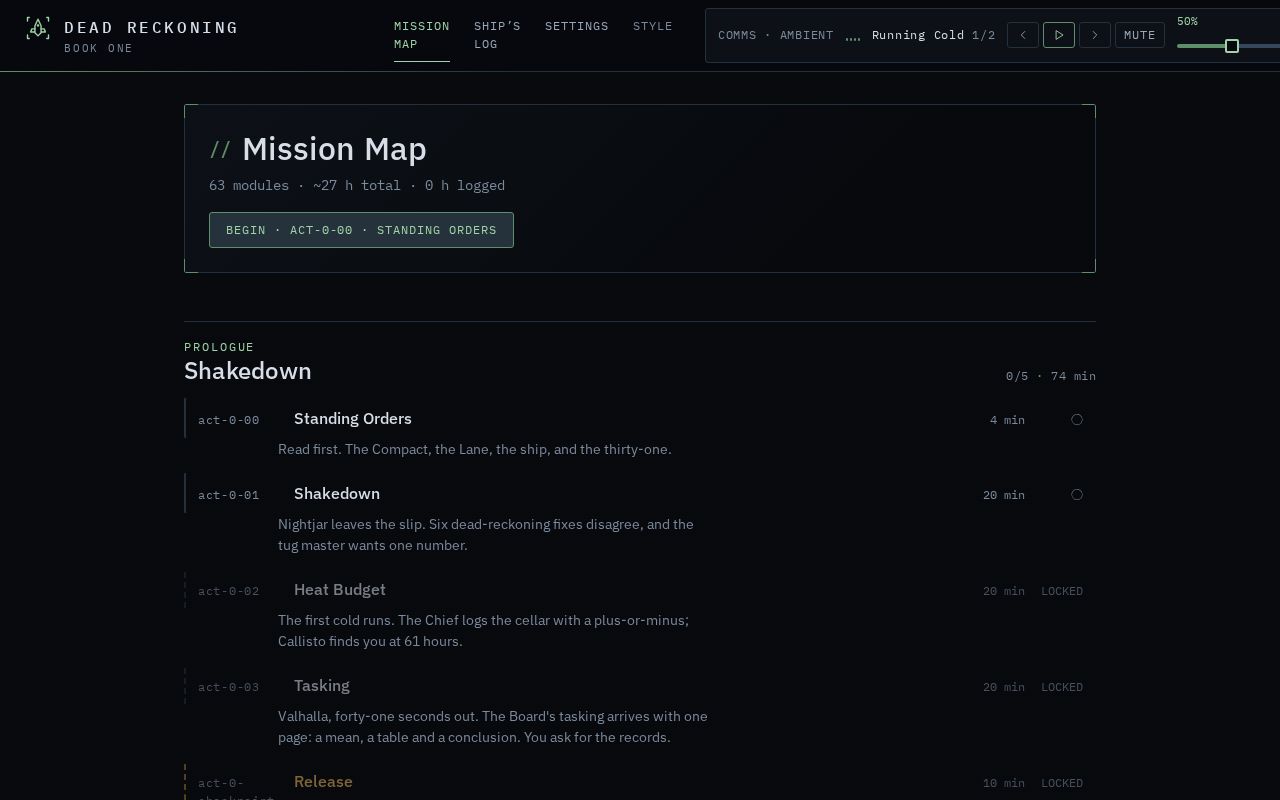Begin ACT-0-00 Standing Orders
This screenshot has width=1280, height=800.
coord(361,230)
